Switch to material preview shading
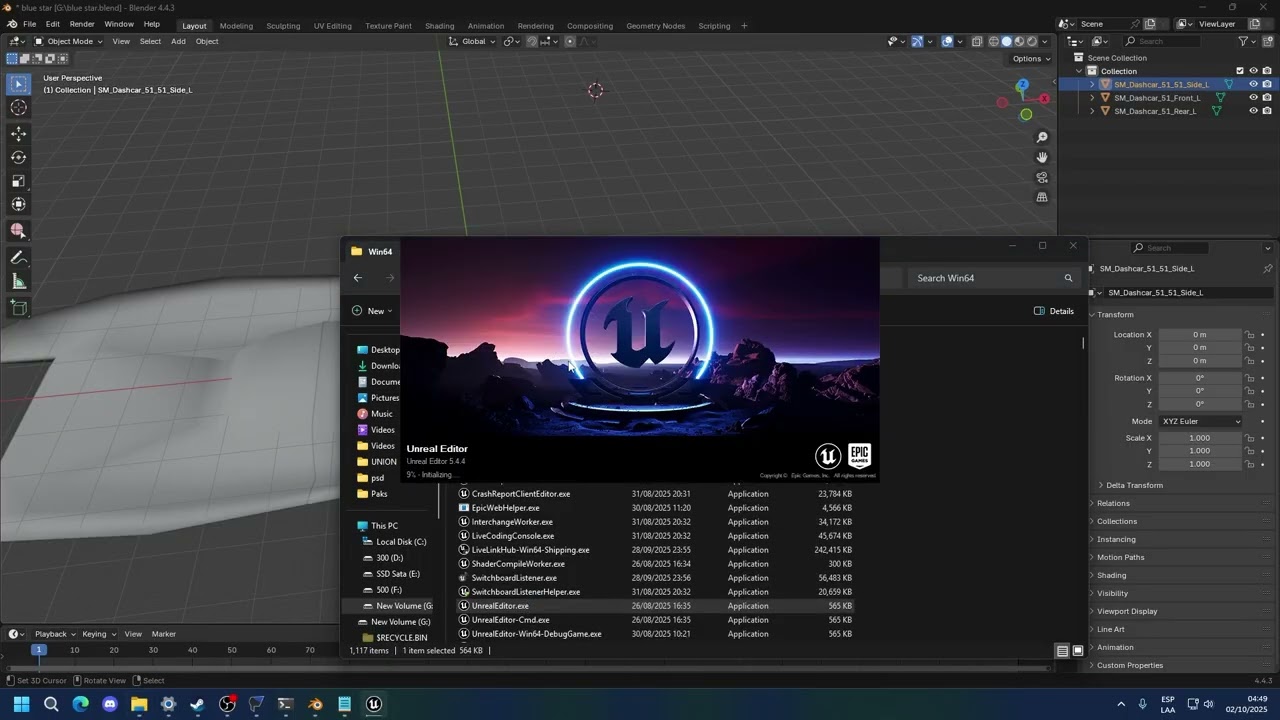The image size is (1280, 720). point(1020,41)
